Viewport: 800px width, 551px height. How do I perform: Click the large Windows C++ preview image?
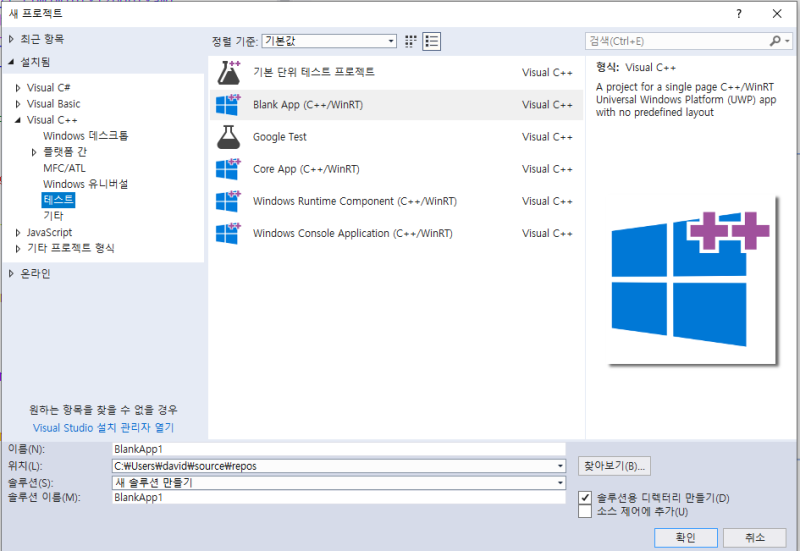click(x=693, y=281)
